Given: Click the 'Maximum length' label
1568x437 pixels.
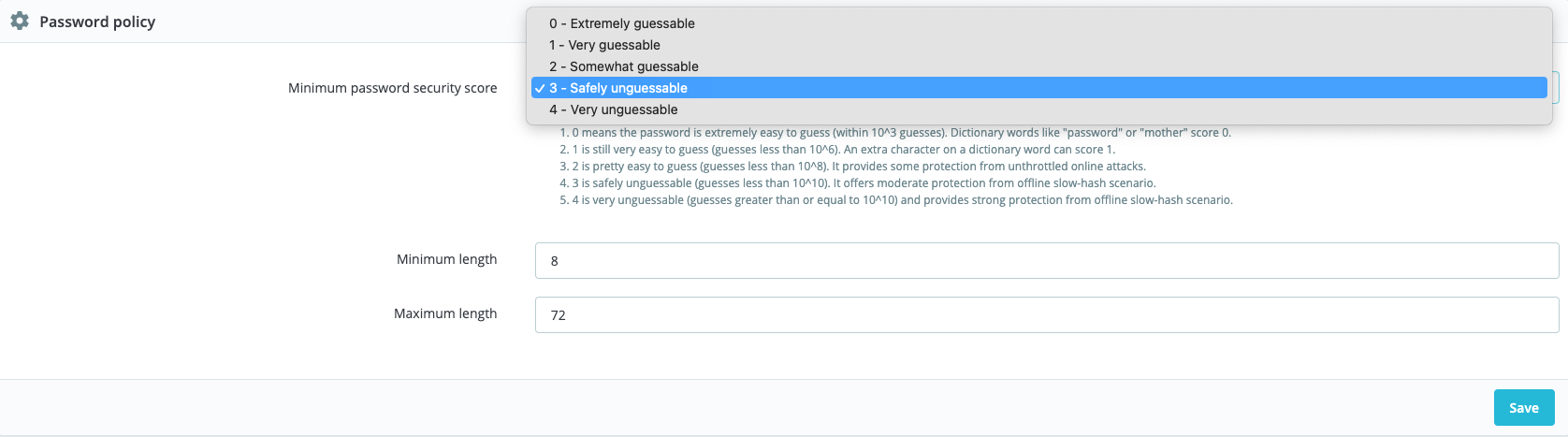Looking at the screenshot, I should click(x=445, y=313).
